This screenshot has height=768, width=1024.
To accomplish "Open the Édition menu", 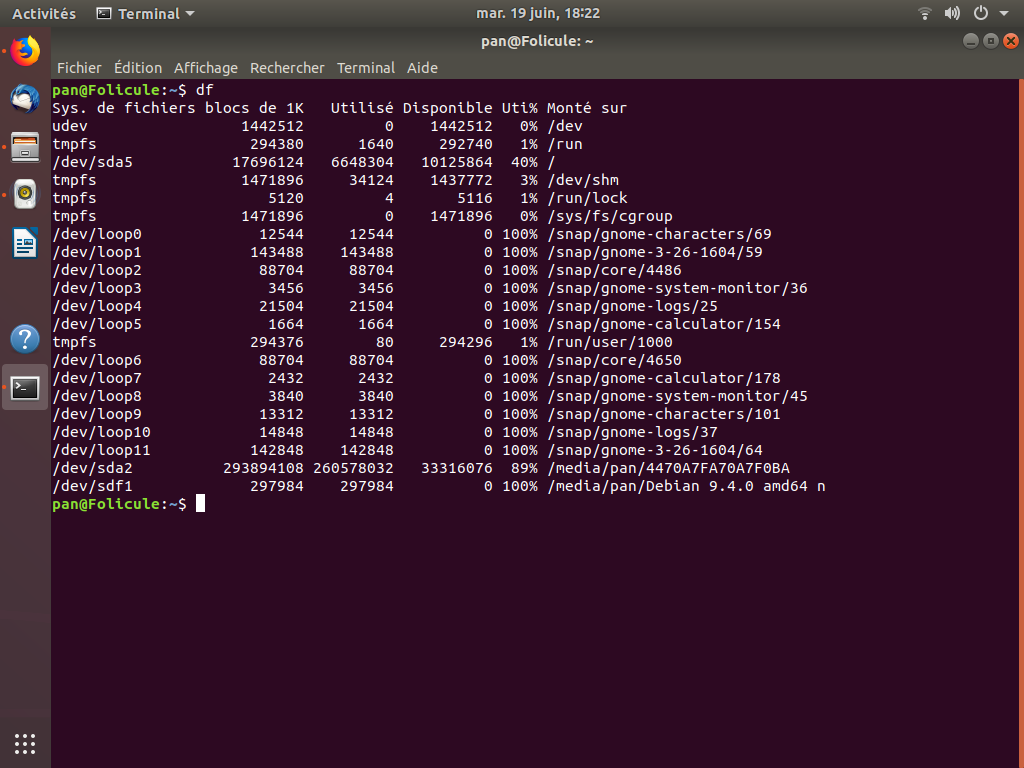I will click(138, 68).
